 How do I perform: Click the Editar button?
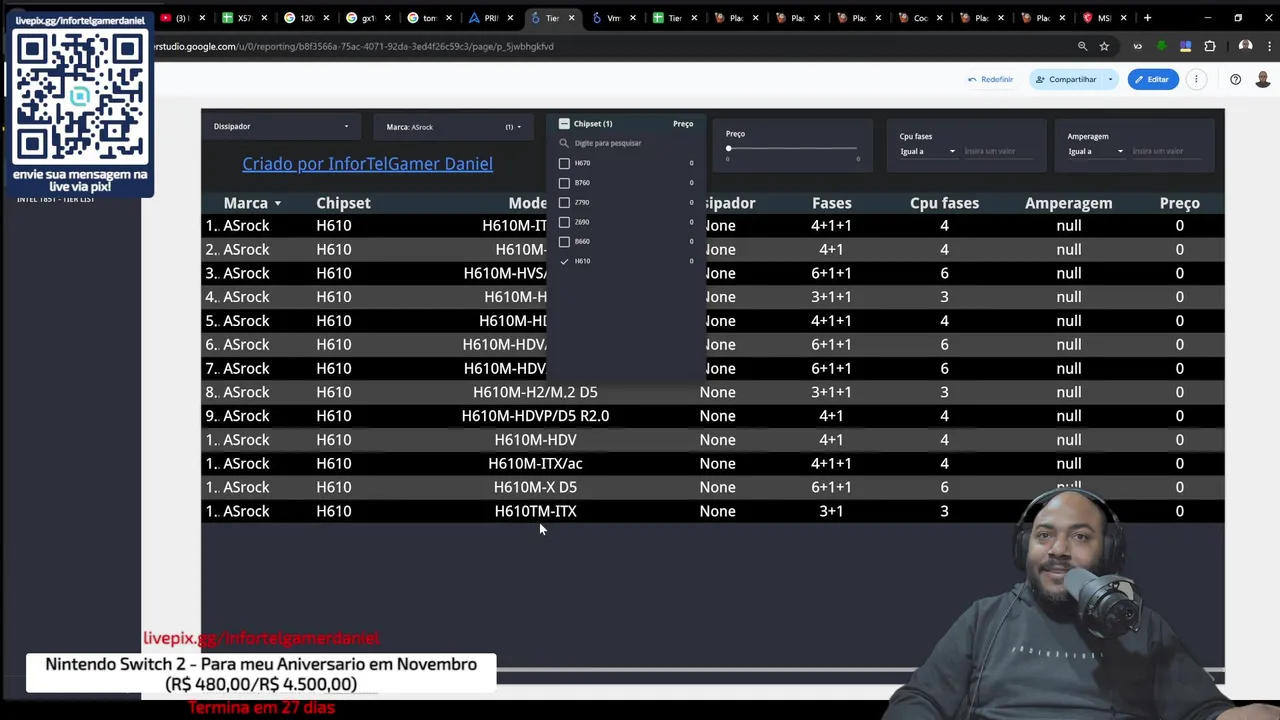[1151, 79]
